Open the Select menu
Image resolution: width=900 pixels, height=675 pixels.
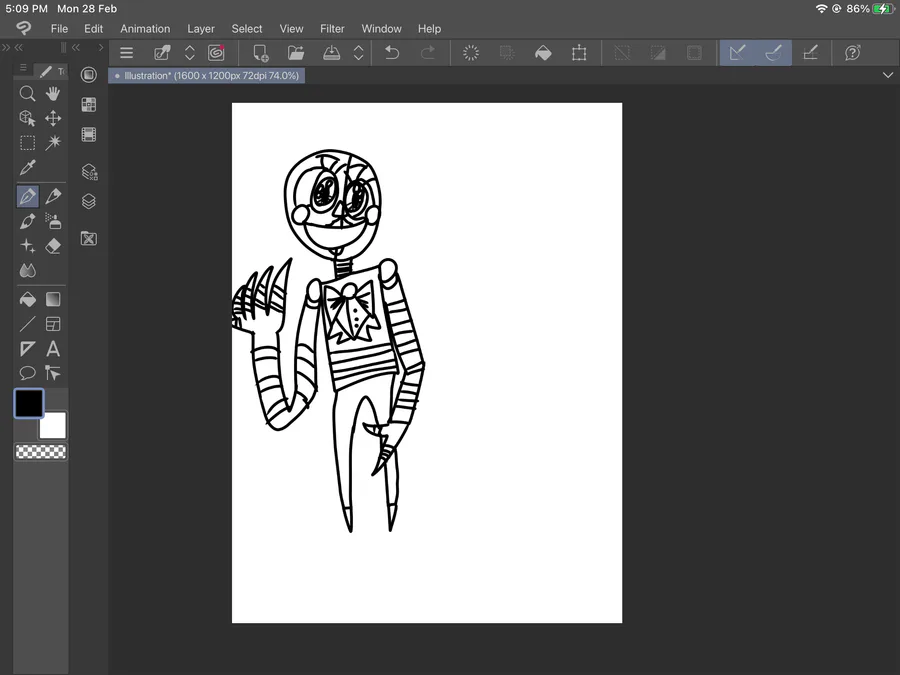(247, 29)
